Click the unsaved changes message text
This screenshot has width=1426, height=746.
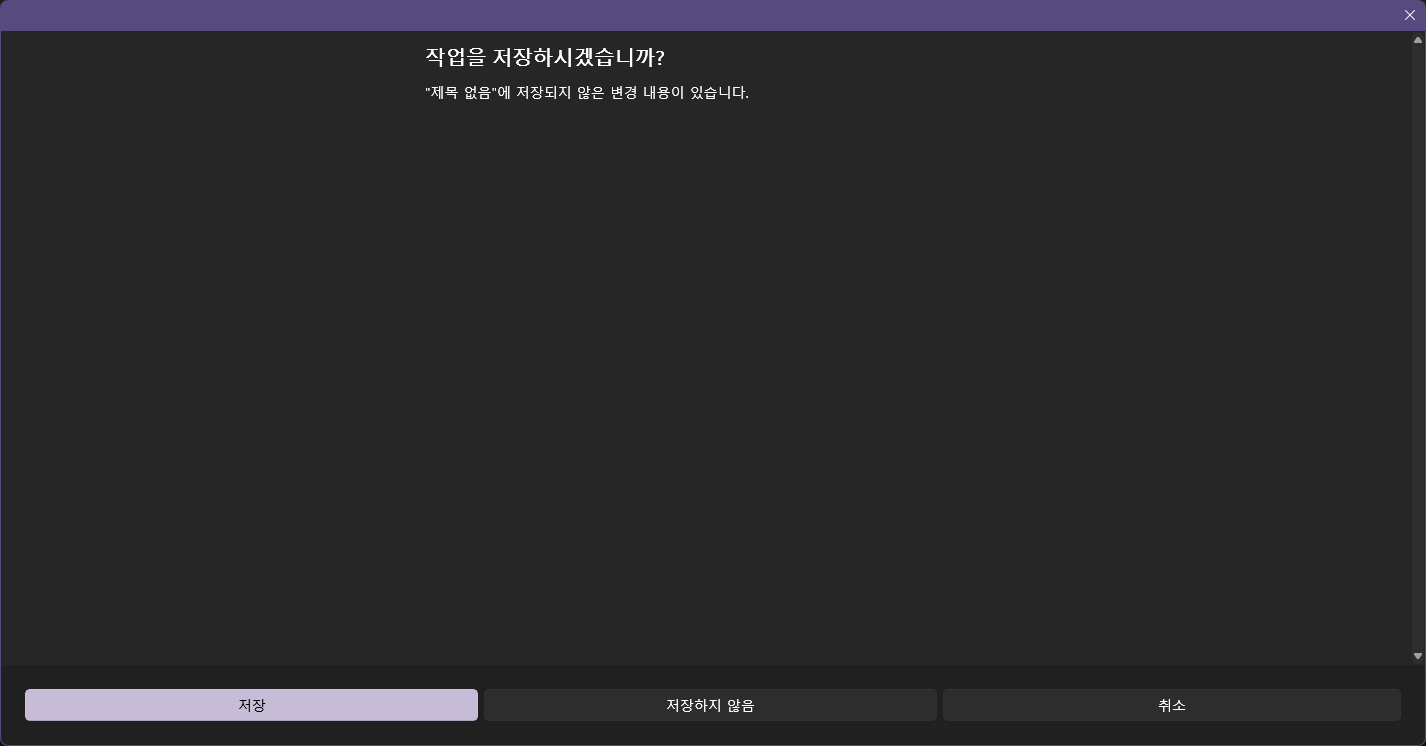587,93
